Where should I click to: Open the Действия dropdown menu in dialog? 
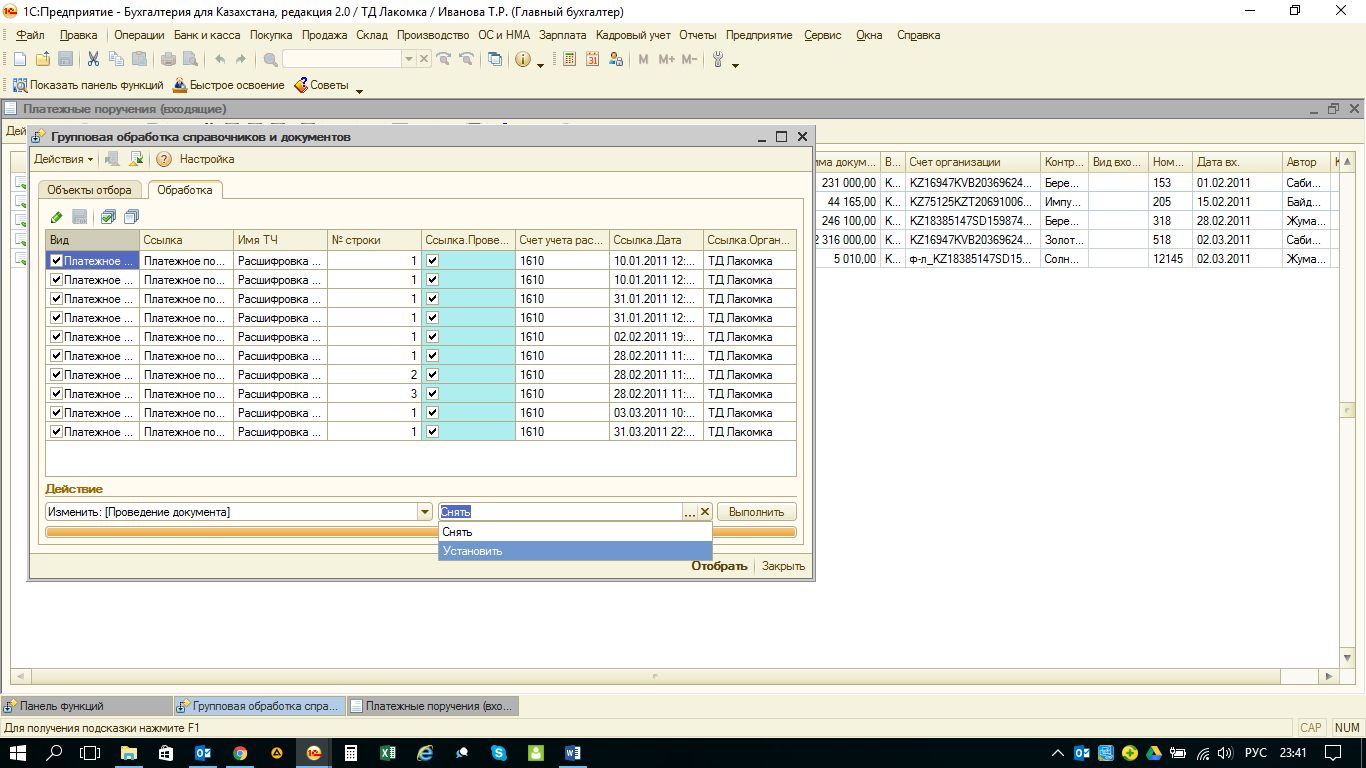[64, 159]
